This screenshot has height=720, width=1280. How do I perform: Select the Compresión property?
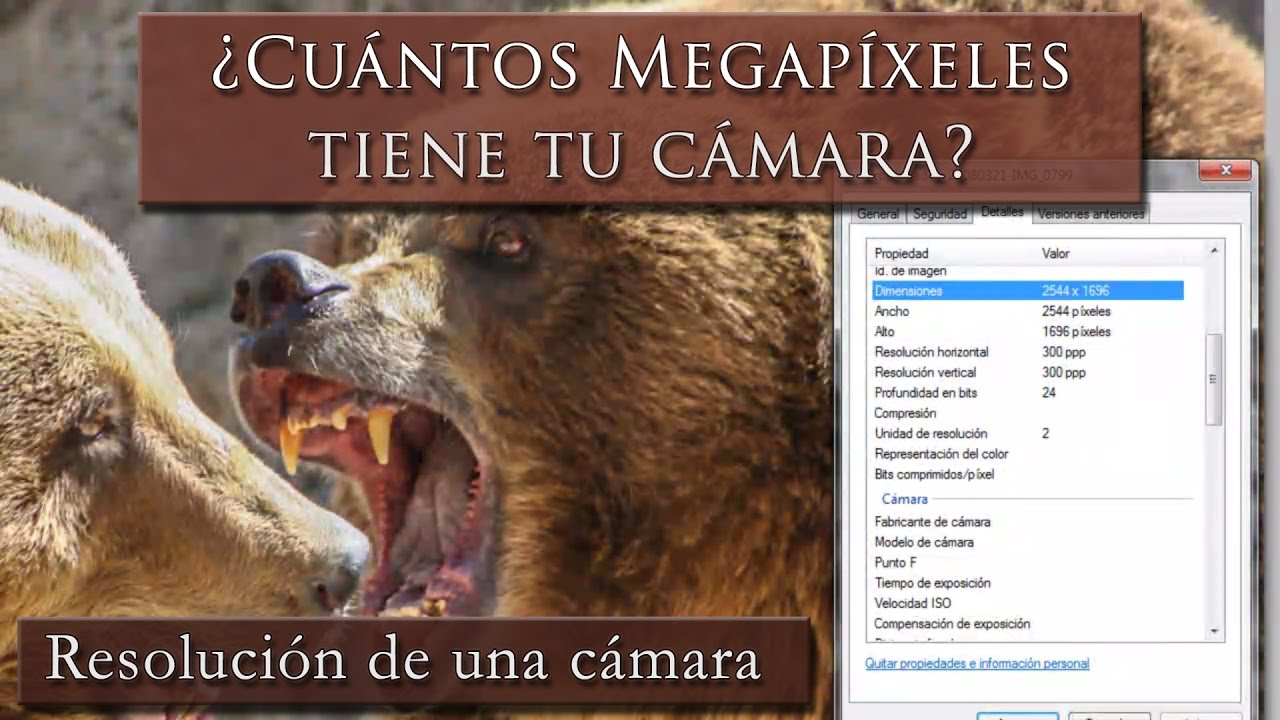pyautogui.click(x=905, y=413)
